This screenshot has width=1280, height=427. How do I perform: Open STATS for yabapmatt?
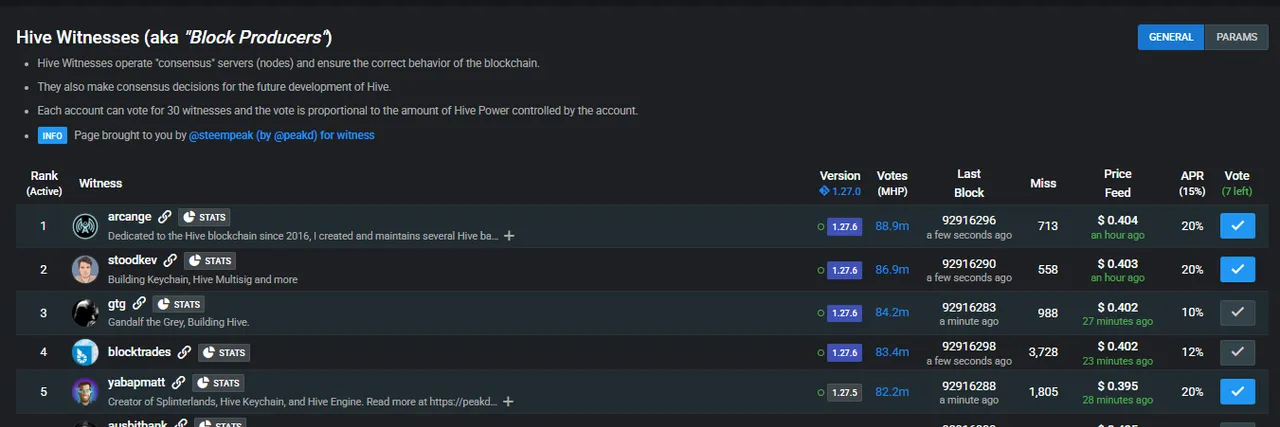click(x=218, y=382)
